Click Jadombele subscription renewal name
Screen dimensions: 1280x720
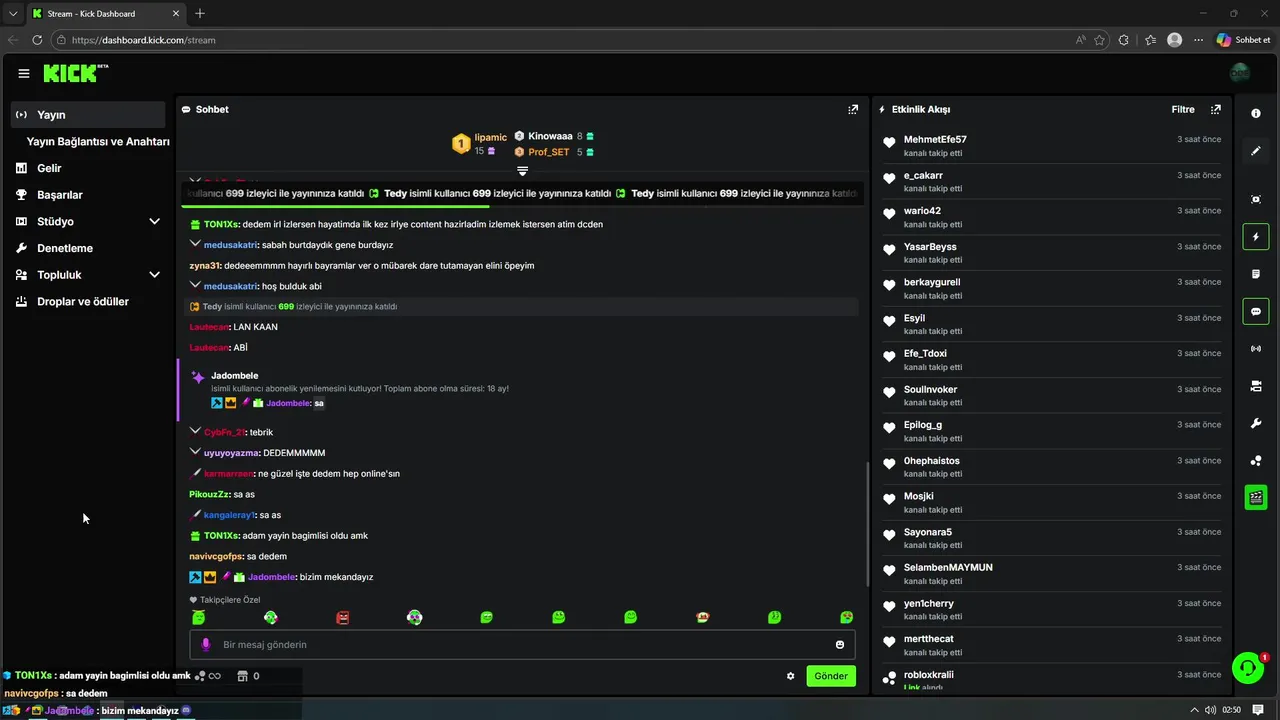click(235, 375)
